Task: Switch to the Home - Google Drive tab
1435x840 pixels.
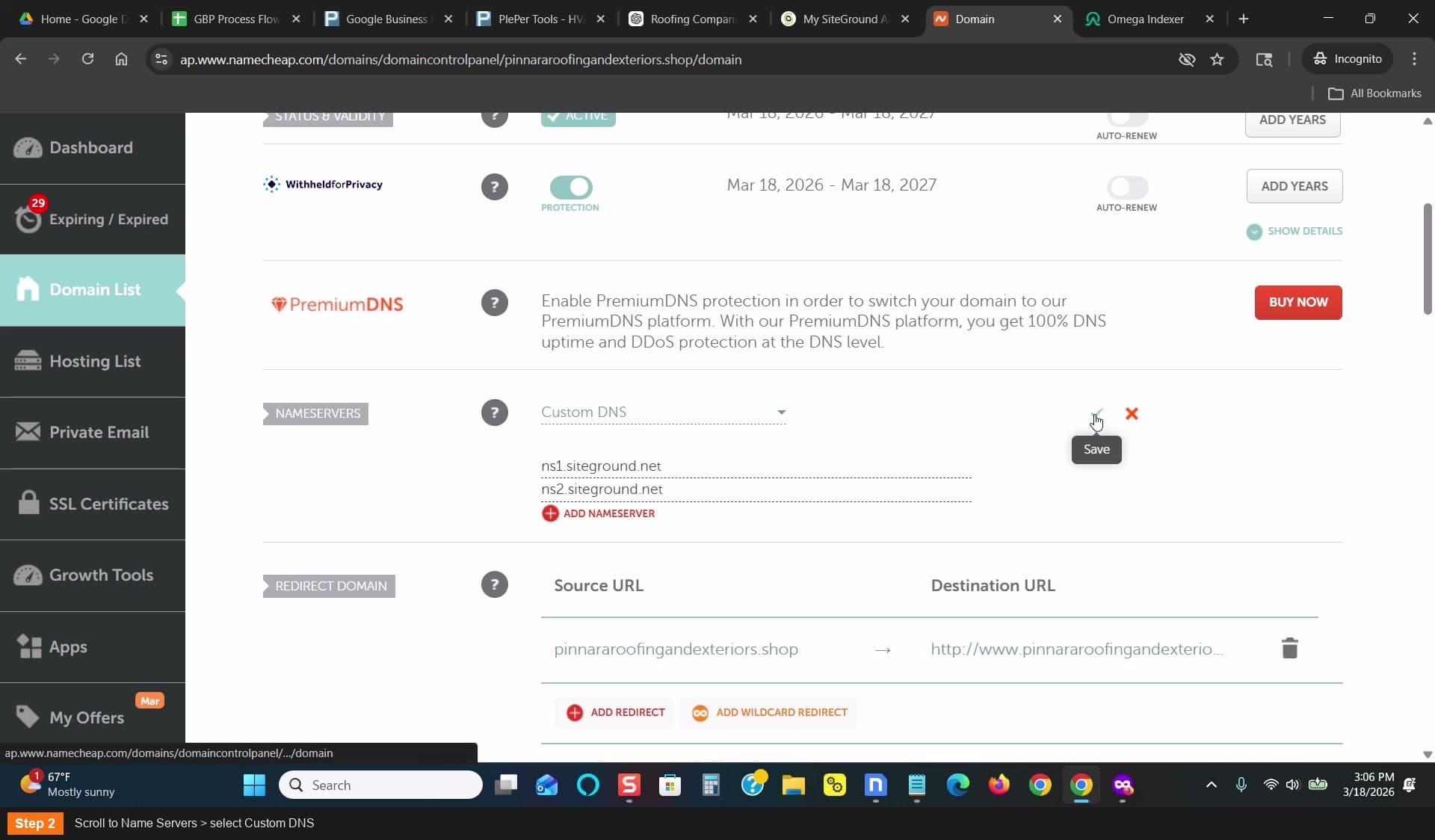Action: 82,19
